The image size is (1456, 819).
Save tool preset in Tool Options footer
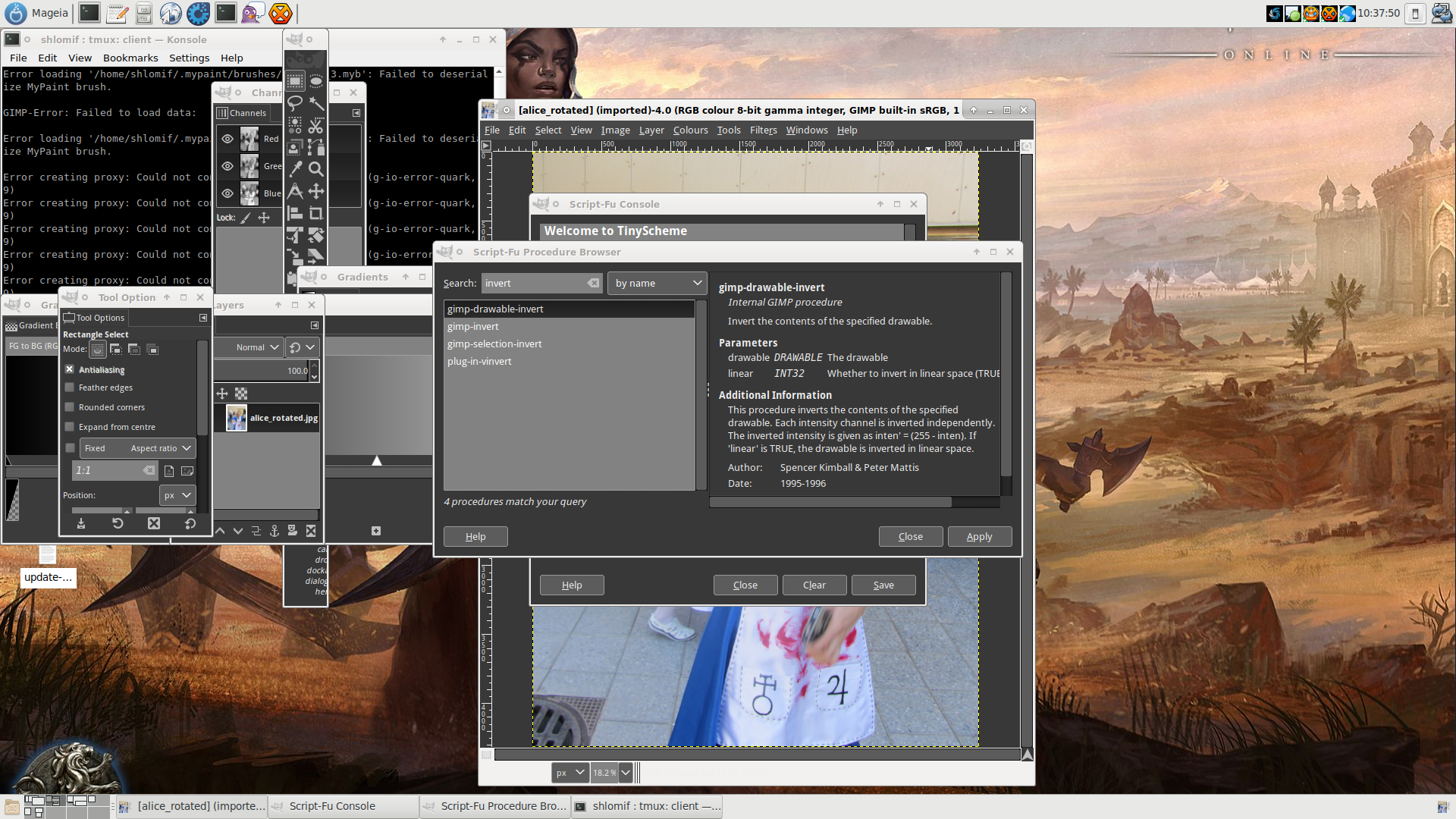tap(81, 523)
